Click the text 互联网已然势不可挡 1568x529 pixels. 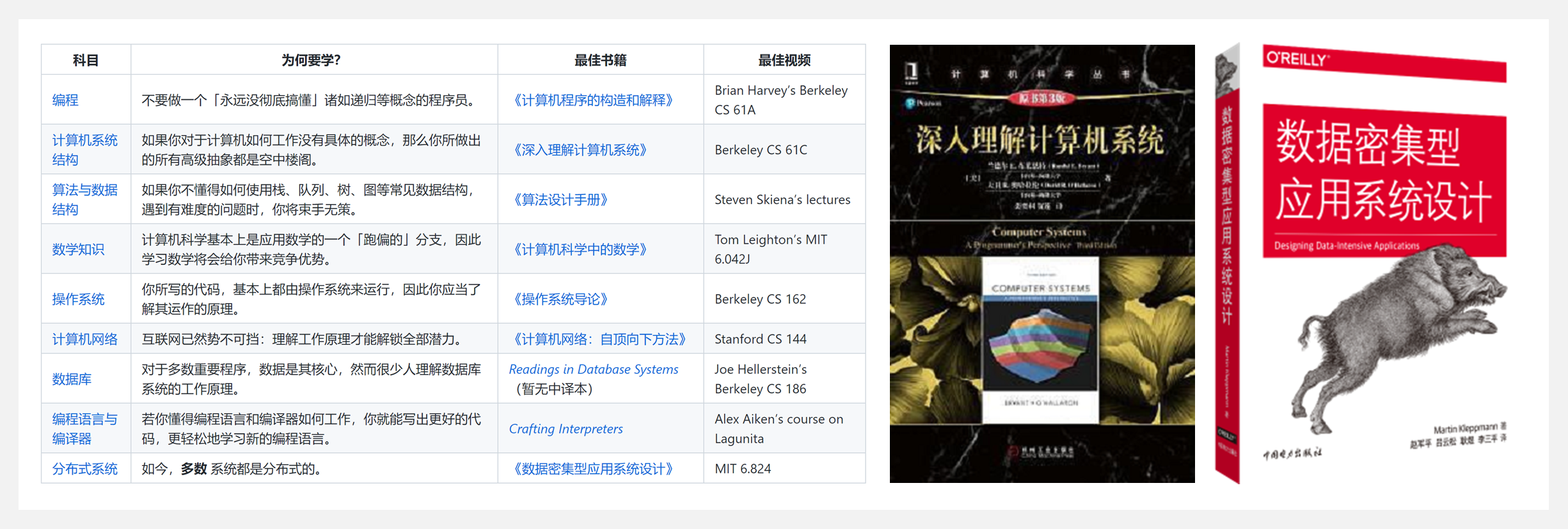[x=200, y=339]
